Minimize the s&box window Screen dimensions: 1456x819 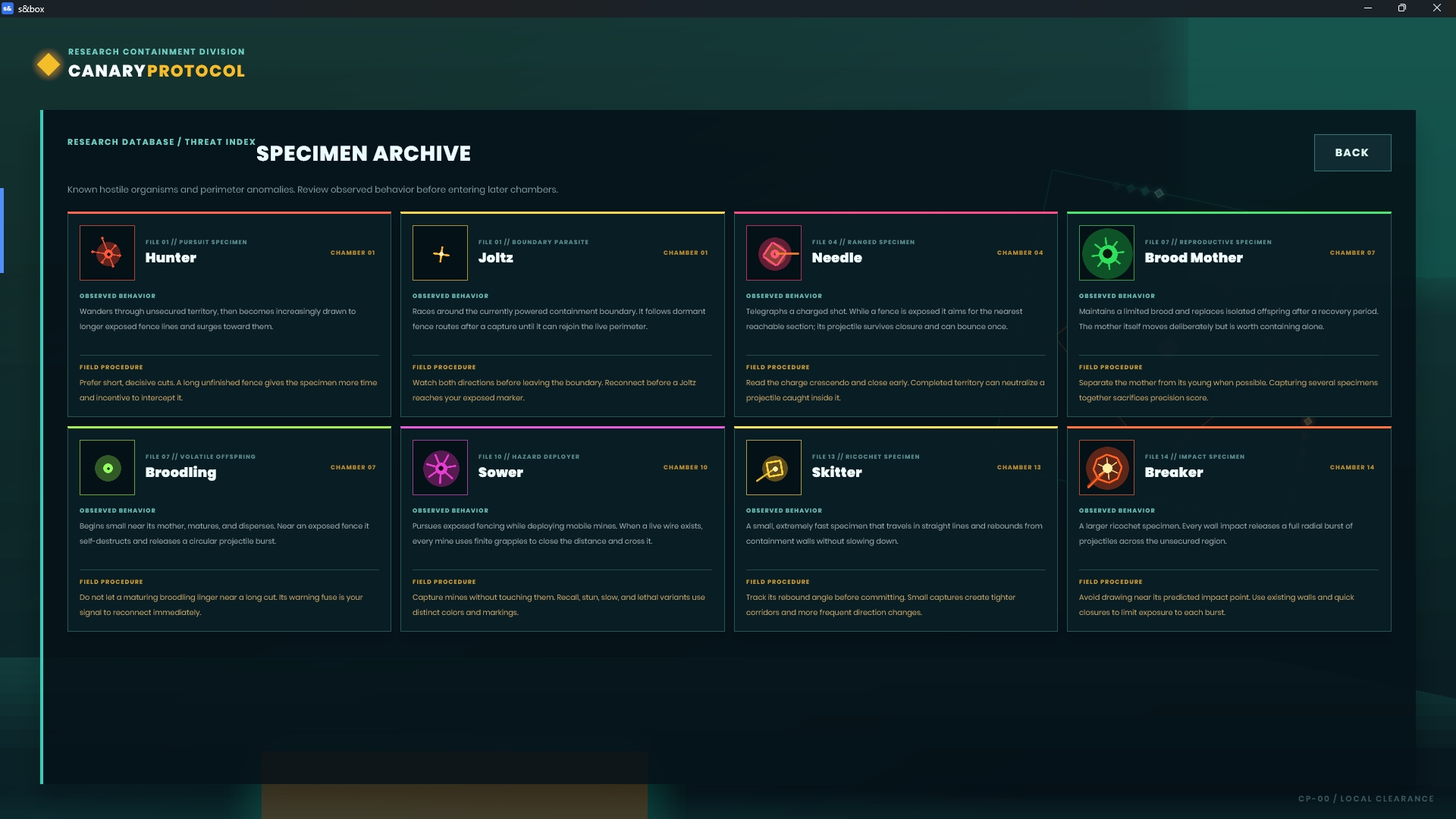tap(1368, 8)
